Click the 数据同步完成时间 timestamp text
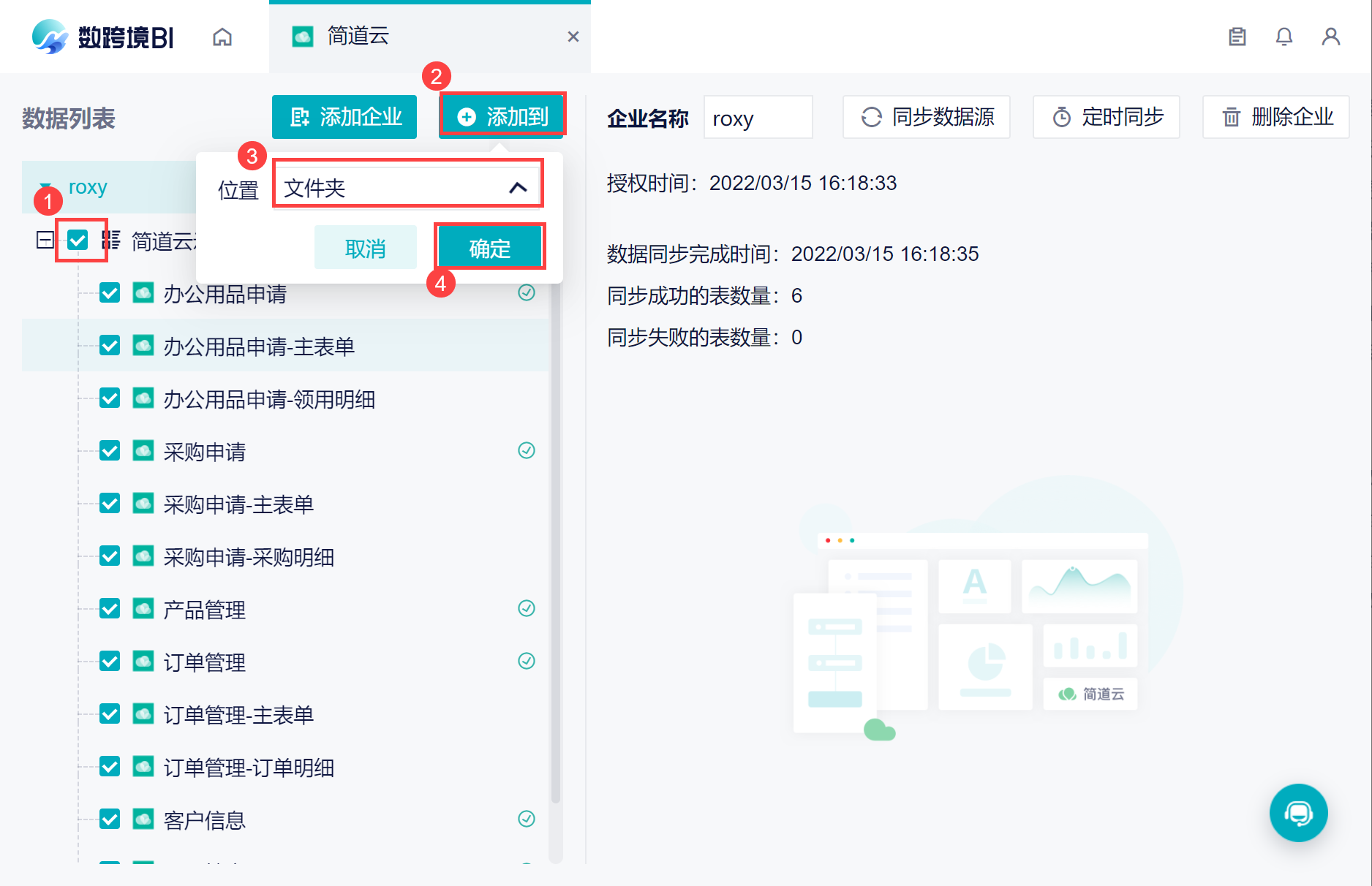The height and width of the screenshot is (886, 1372). tap(885, 254)
